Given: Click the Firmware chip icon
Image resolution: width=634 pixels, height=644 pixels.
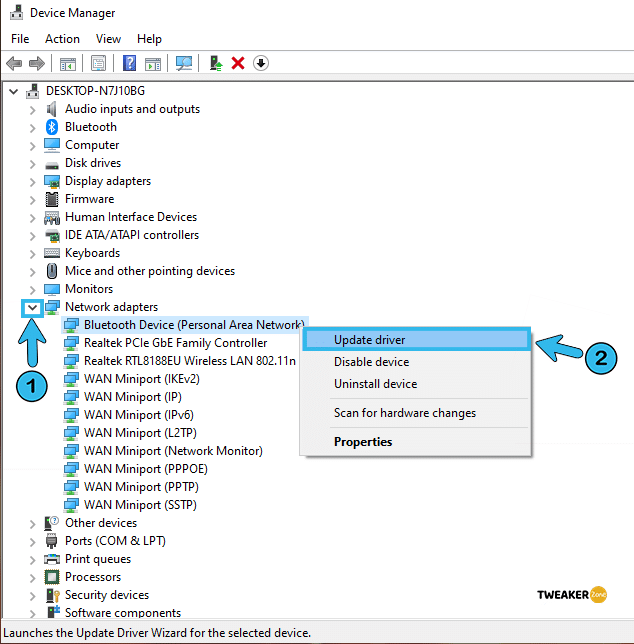Looking at the screenshot, I should coord(52,199).
